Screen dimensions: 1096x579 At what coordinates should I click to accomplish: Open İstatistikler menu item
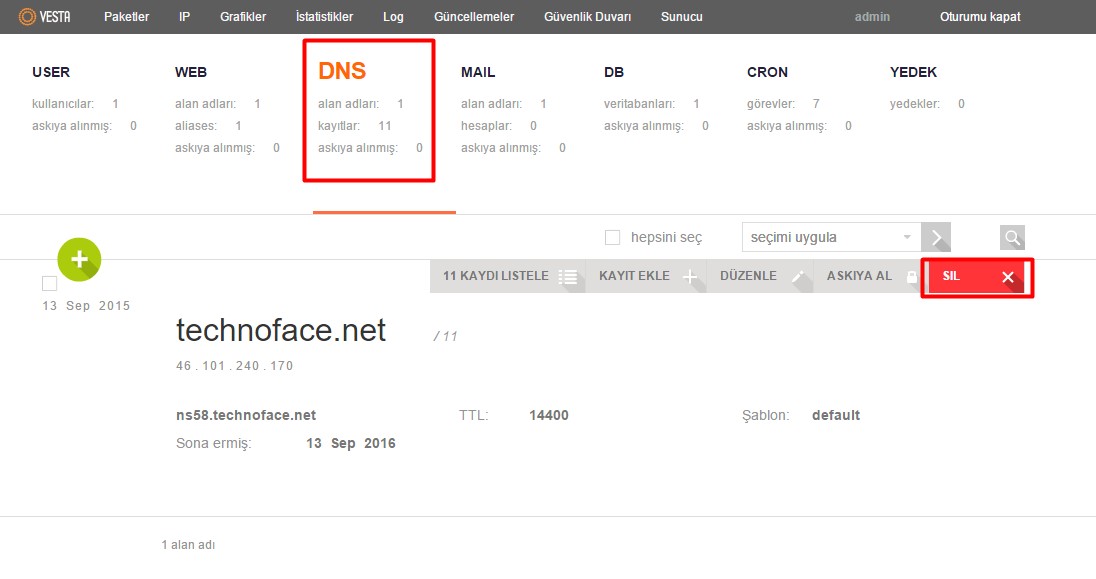tap(324, 17)
